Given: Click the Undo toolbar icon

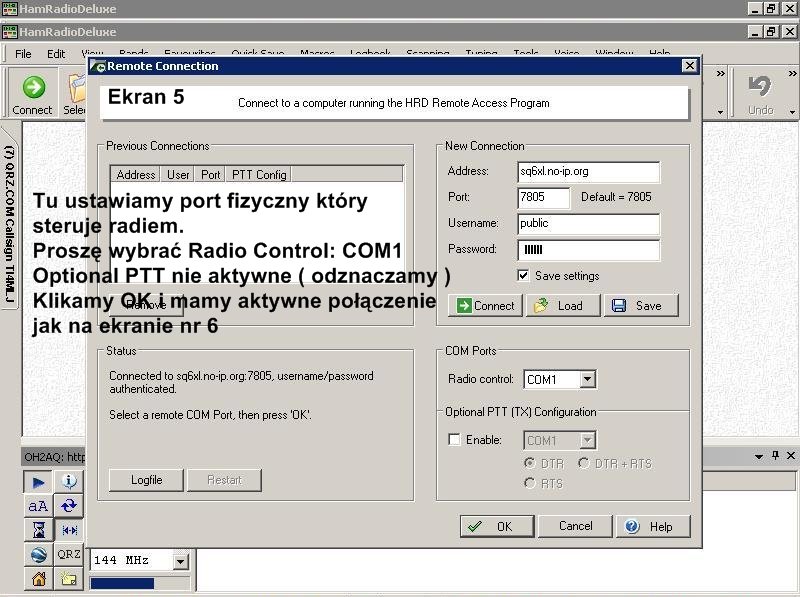Looking at the screenshot, I should pyautogui.click(x=760, y=86).
